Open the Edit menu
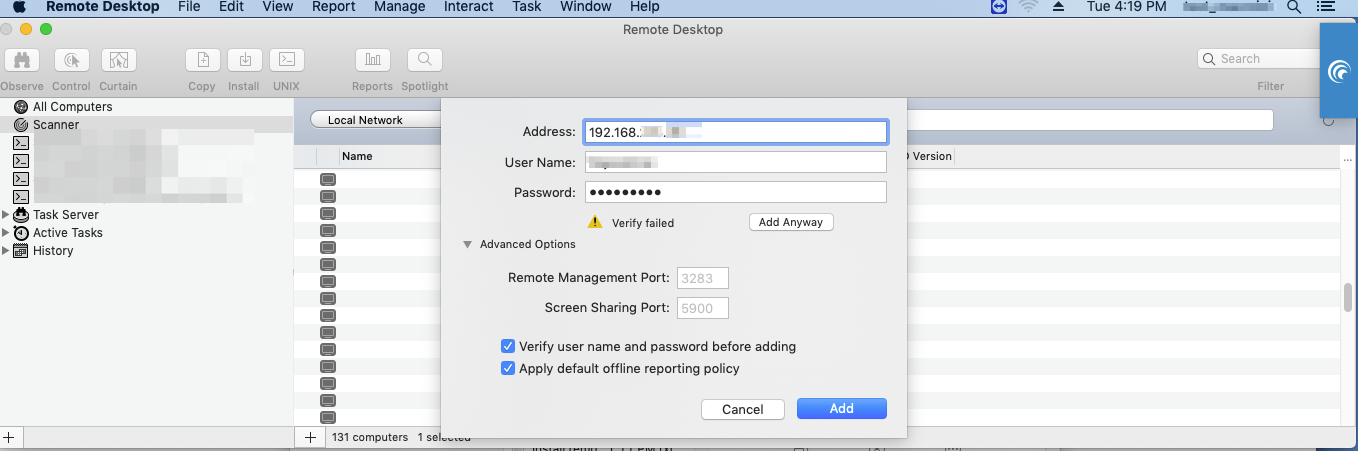This screenshot has height=451, width=1358. [x=231, y=7]
